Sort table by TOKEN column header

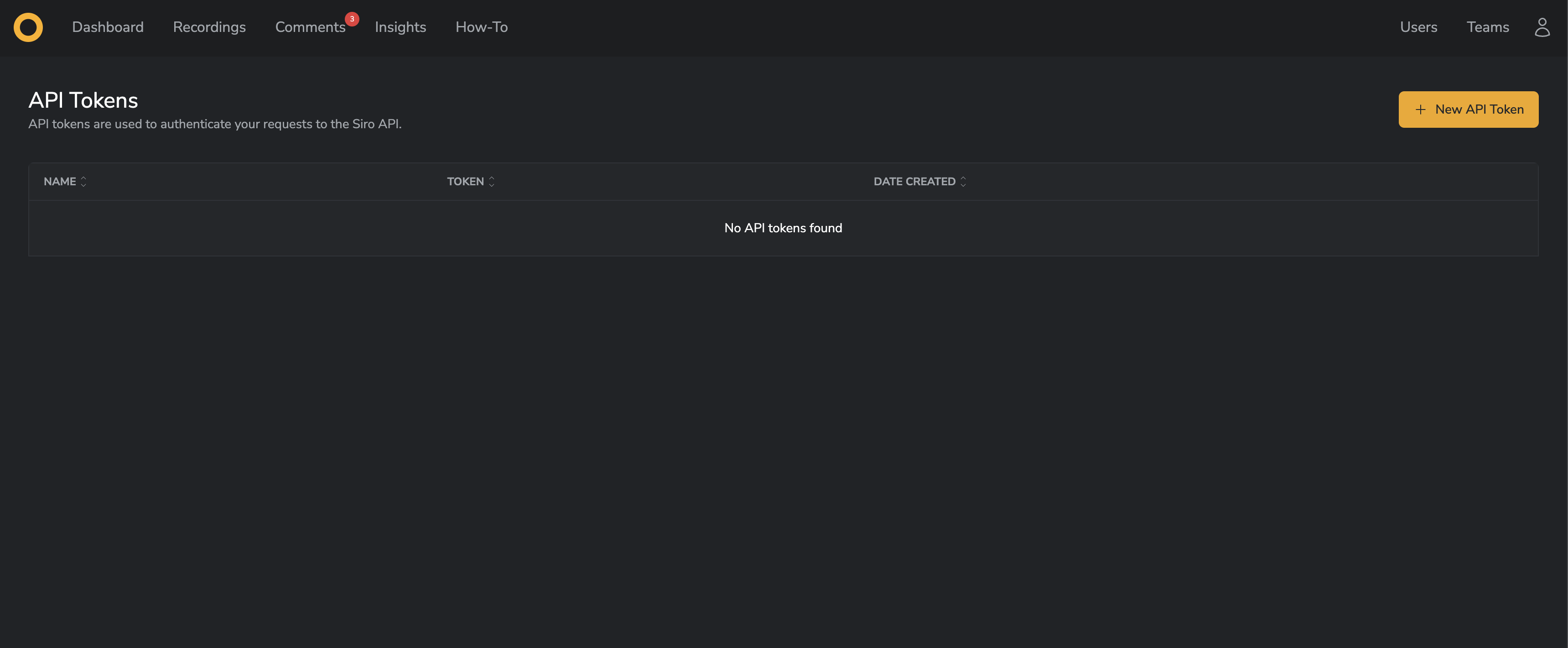coord(465,182)
